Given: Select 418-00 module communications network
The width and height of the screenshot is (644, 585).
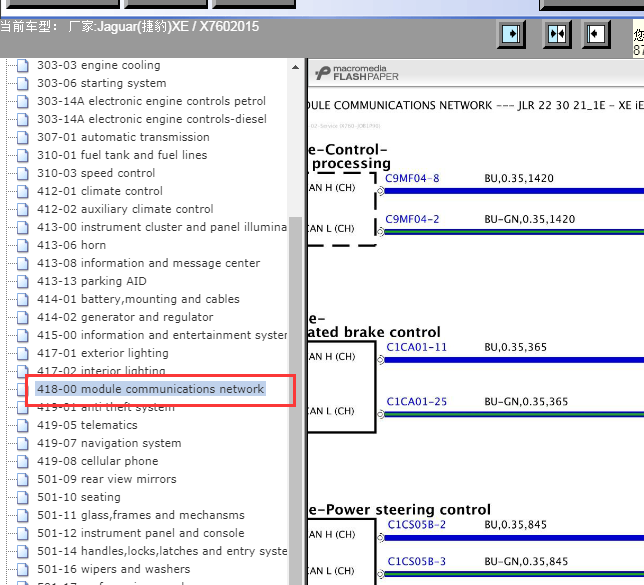Looking at the screenshot, I should tap(150, 389).
